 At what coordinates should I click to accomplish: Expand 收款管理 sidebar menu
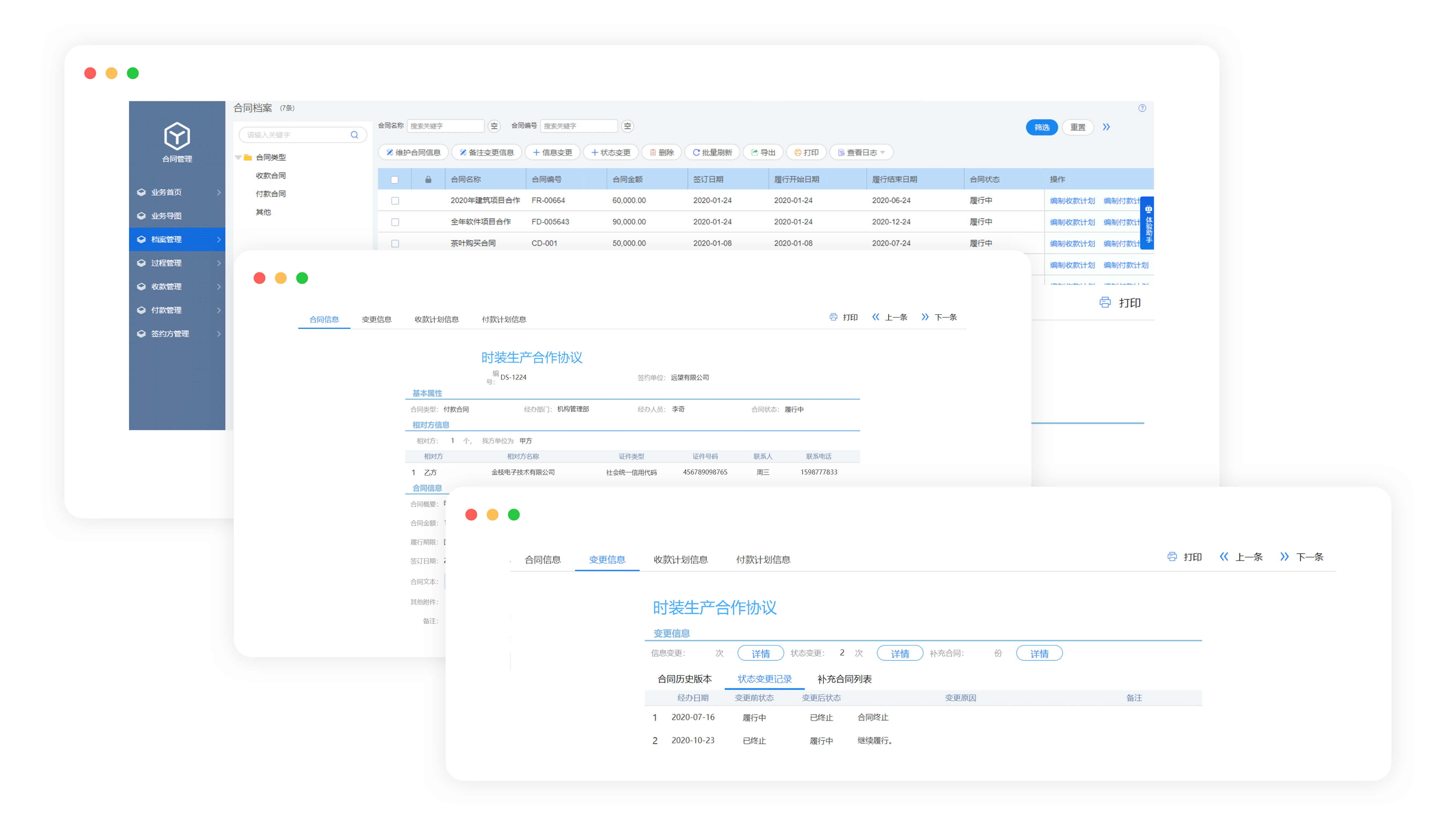point(219,286)
